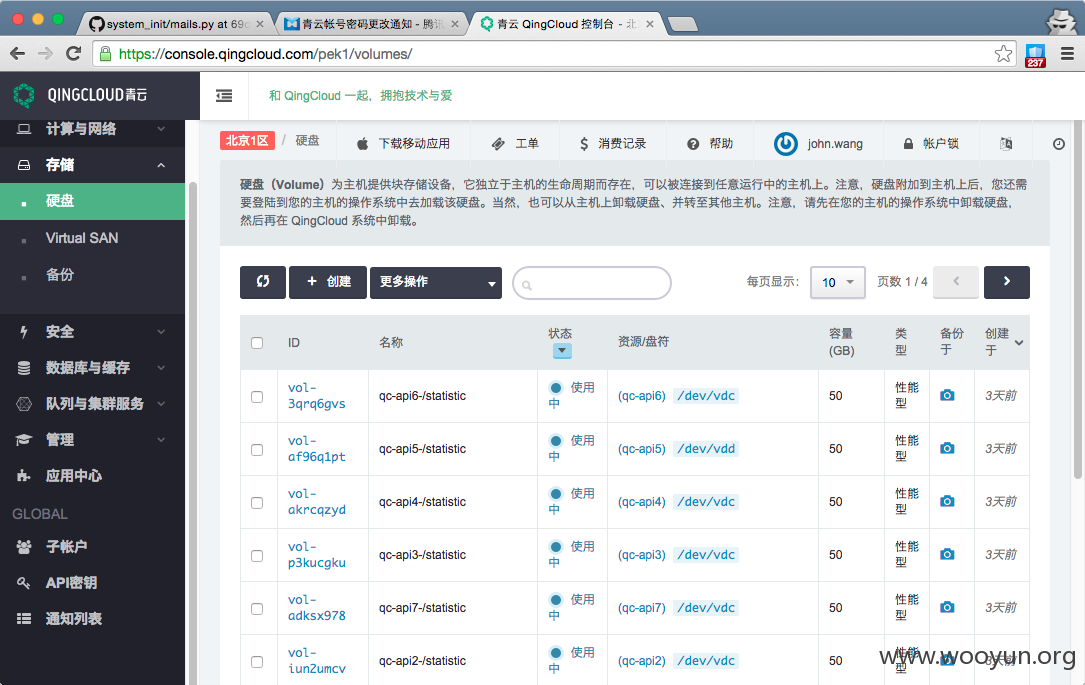1085x685 pixels.
Task: Open the 状态 filter dropdown arrow
Action: click(x=562, y=351)
